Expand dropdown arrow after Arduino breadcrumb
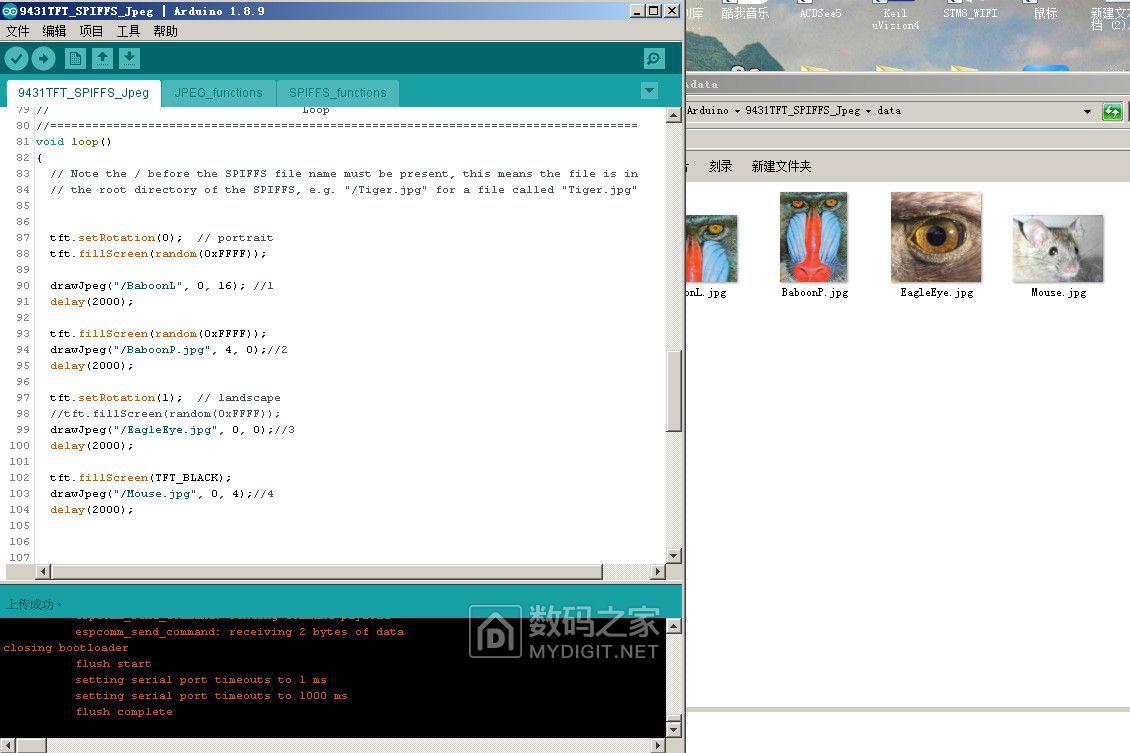This screenshot has width=1130, height=753. coord(737,112)
